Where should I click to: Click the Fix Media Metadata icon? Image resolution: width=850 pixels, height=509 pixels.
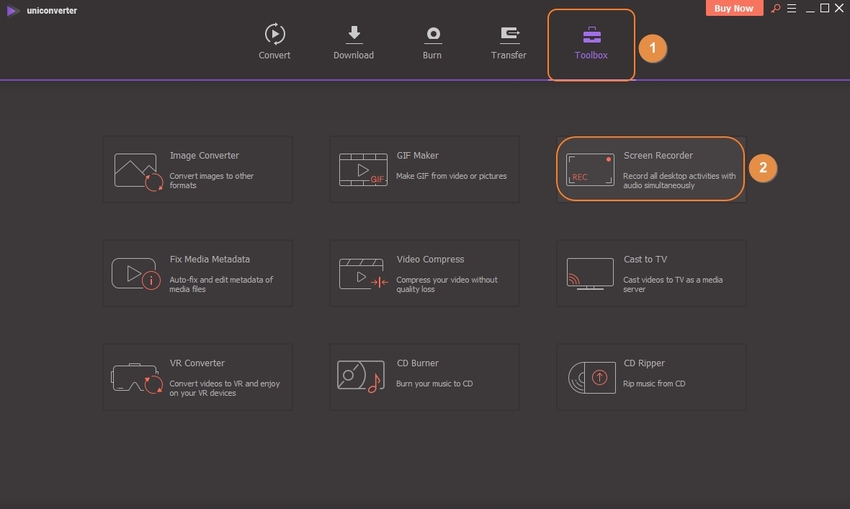tap(138, 274)
